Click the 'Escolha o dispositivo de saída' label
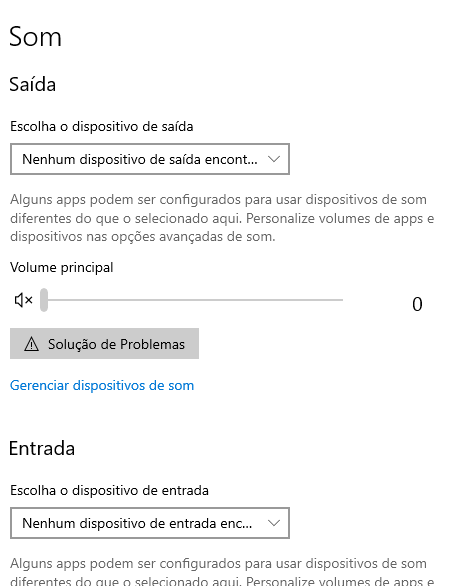The width and height of the screenshot is (454, 586). [x=102, y=127]
